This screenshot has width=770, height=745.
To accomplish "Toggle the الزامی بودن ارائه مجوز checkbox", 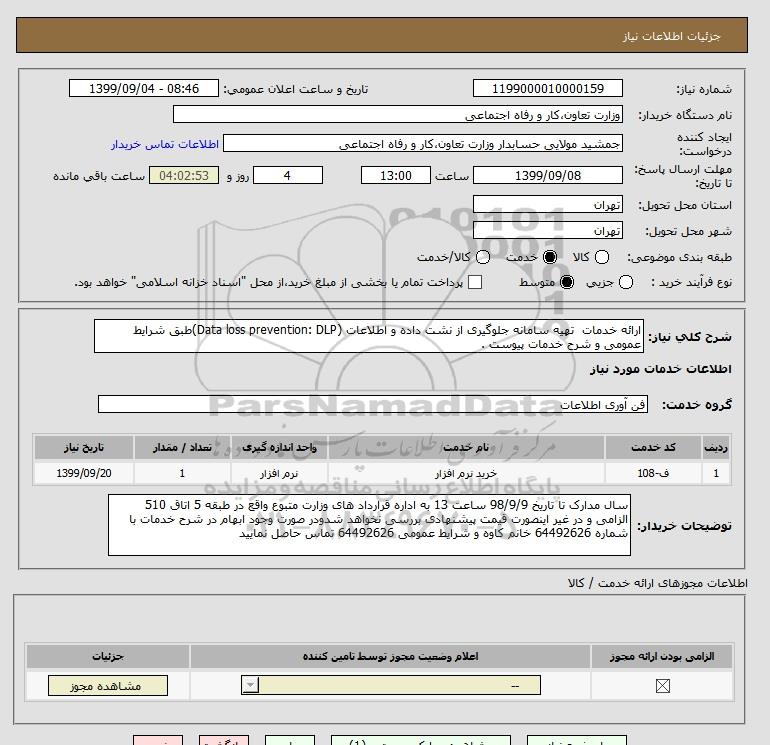I will coord(662,686).
